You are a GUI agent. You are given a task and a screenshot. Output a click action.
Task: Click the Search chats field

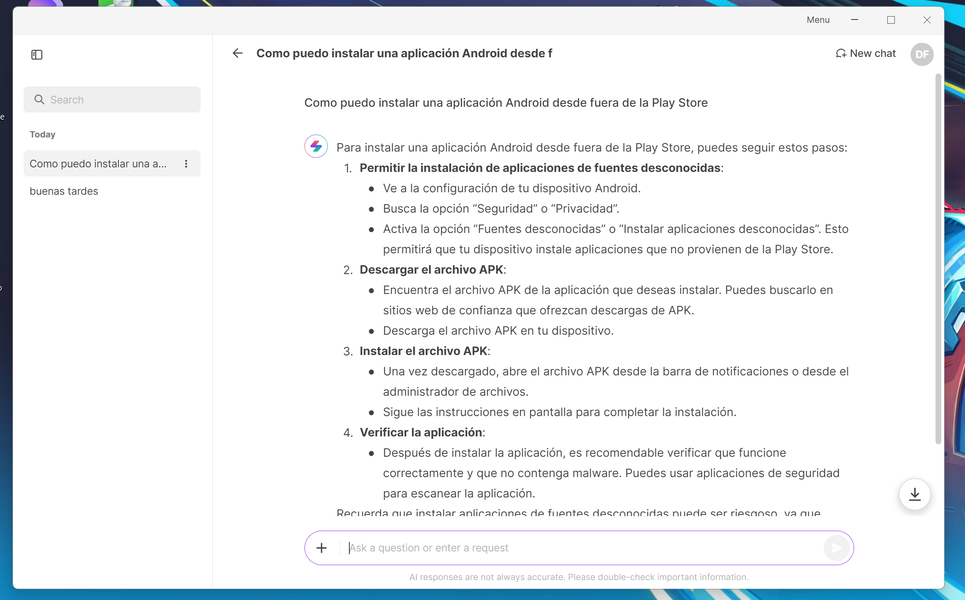[x=112, y=100]
